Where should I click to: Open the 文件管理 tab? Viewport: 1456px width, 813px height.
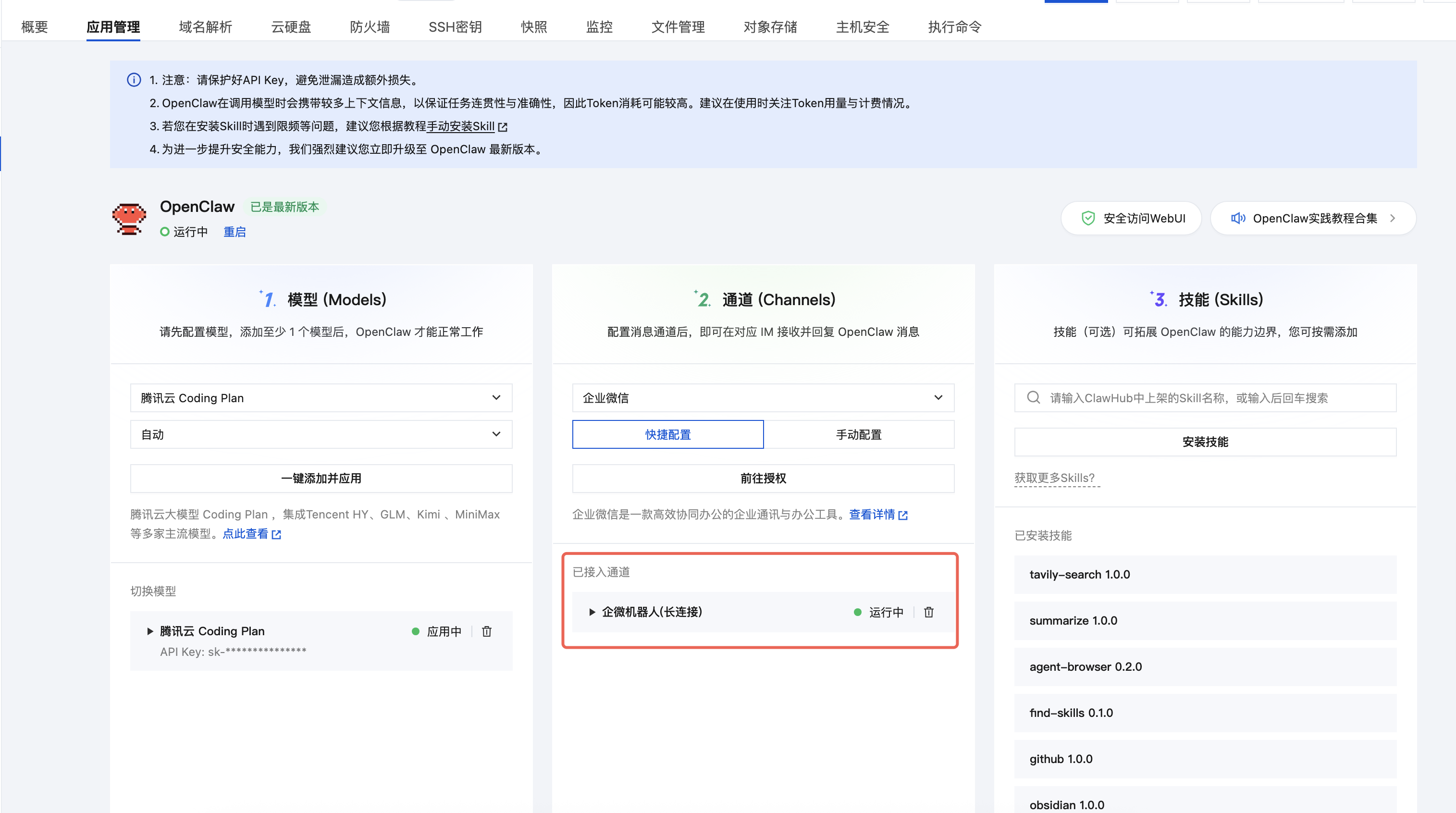[x=678, y=26]
